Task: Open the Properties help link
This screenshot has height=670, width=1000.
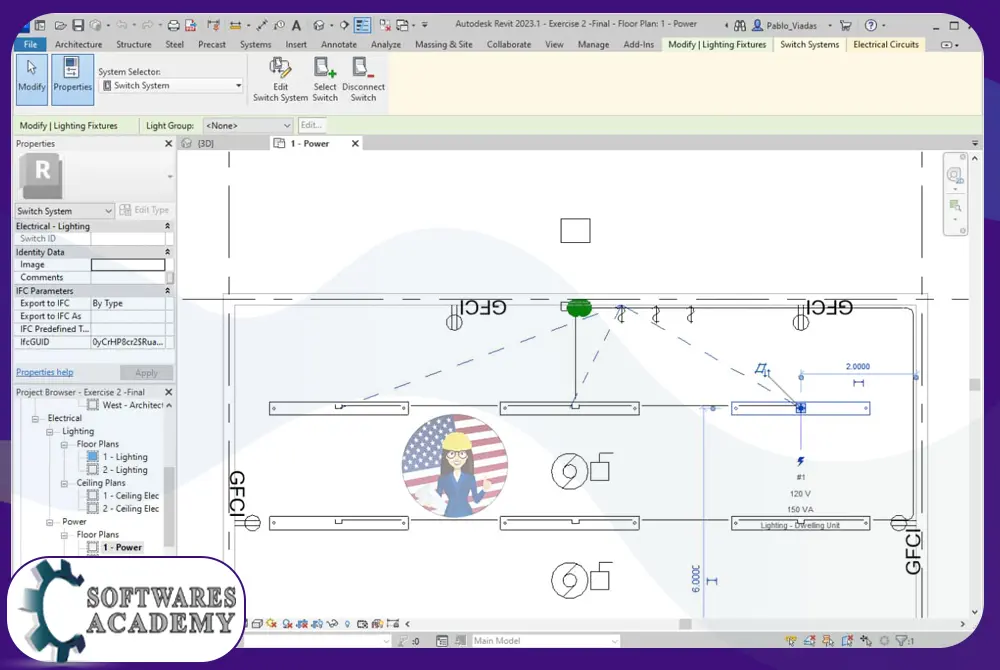Action: [x=45, y=372]
